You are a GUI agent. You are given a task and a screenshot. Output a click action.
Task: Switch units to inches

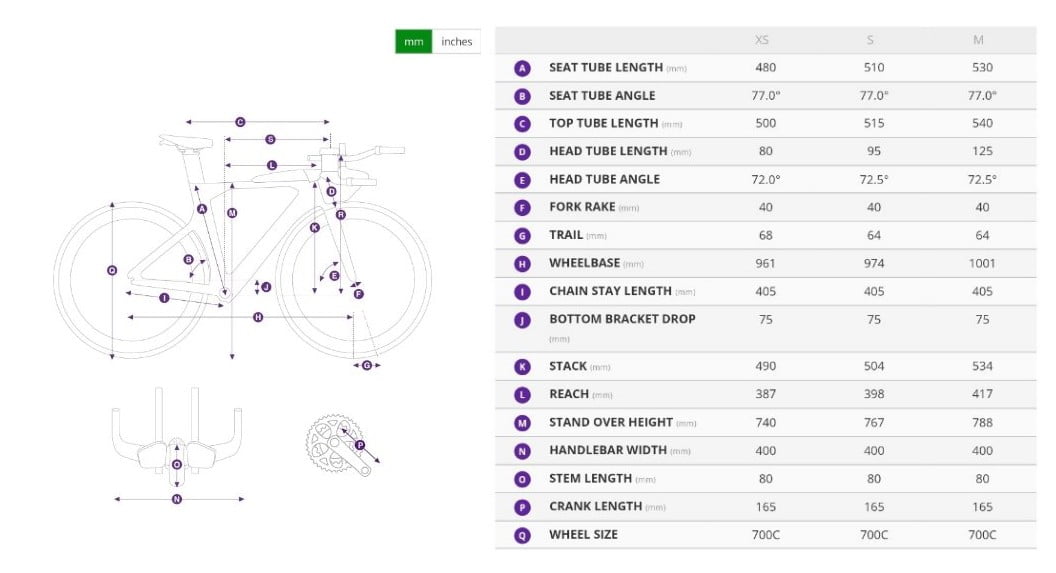coord(456,41)
